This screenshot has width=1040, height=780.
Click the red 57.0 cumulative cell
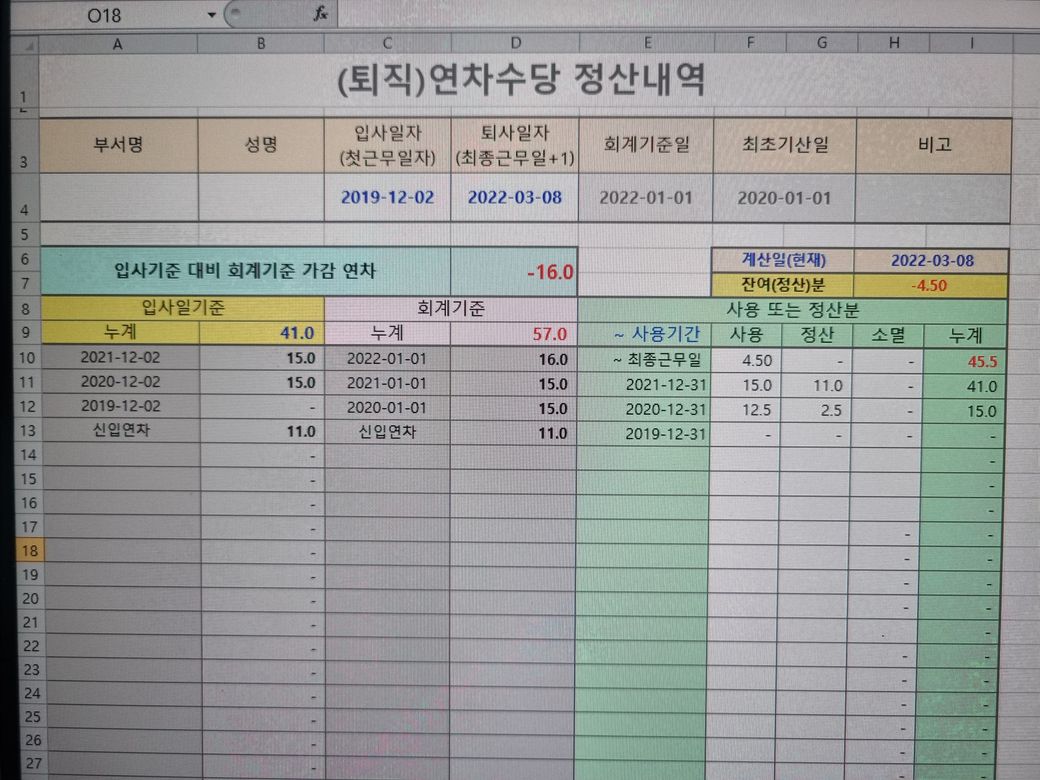514,334
